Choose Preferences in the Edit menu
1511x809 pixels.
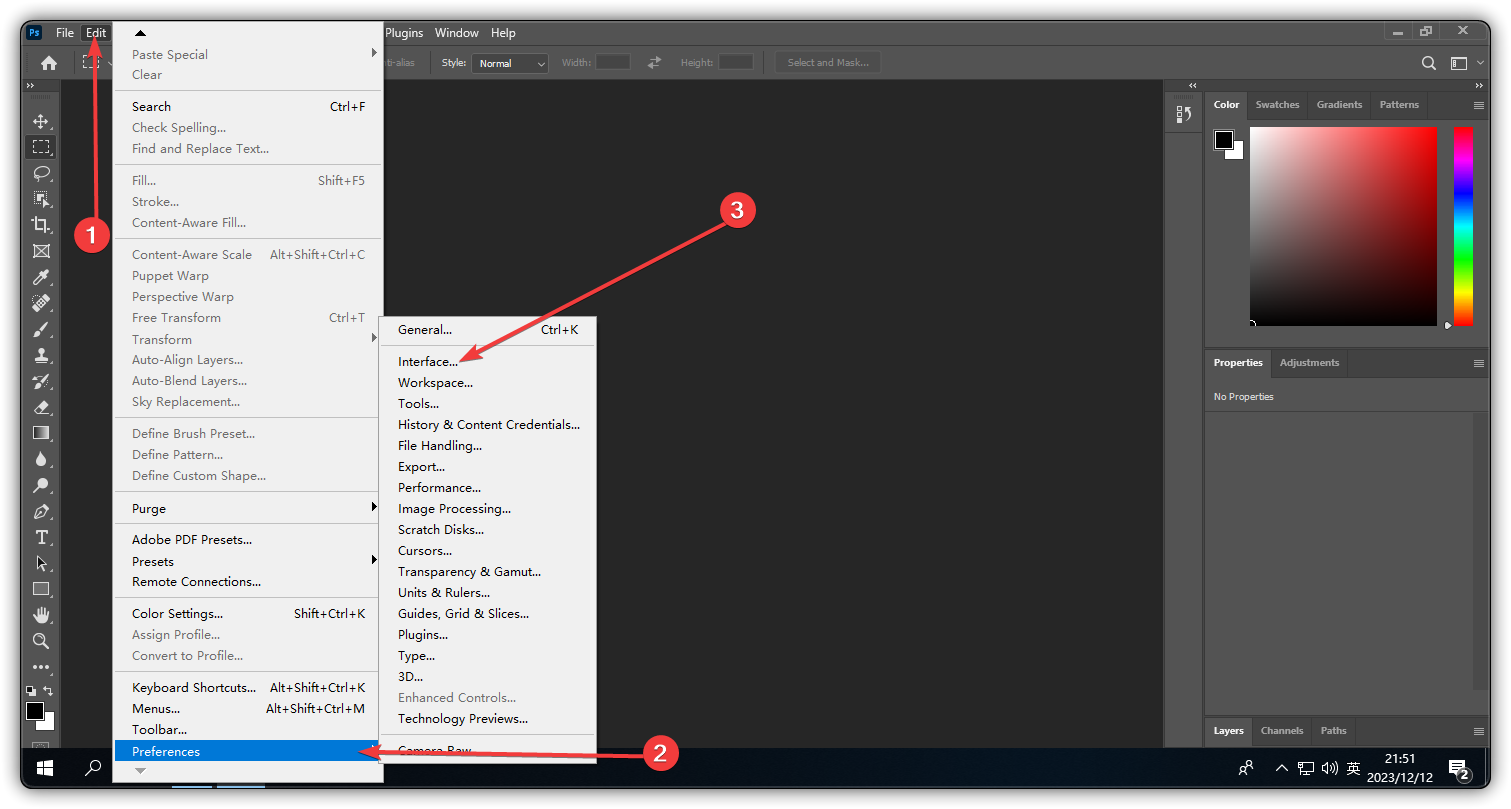click(248, 751)
